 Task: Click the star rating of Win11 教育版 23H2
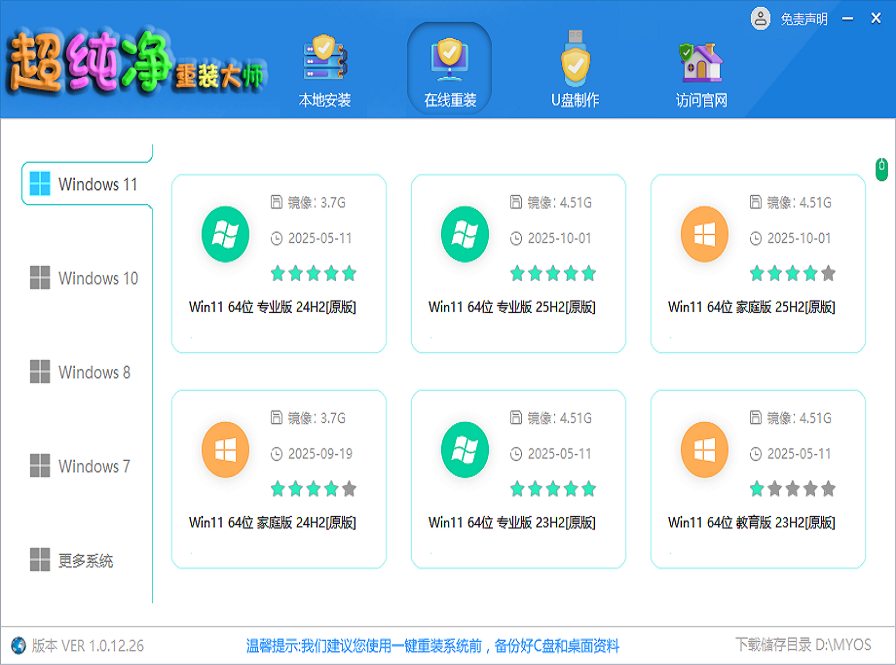[x=792, y=489]
